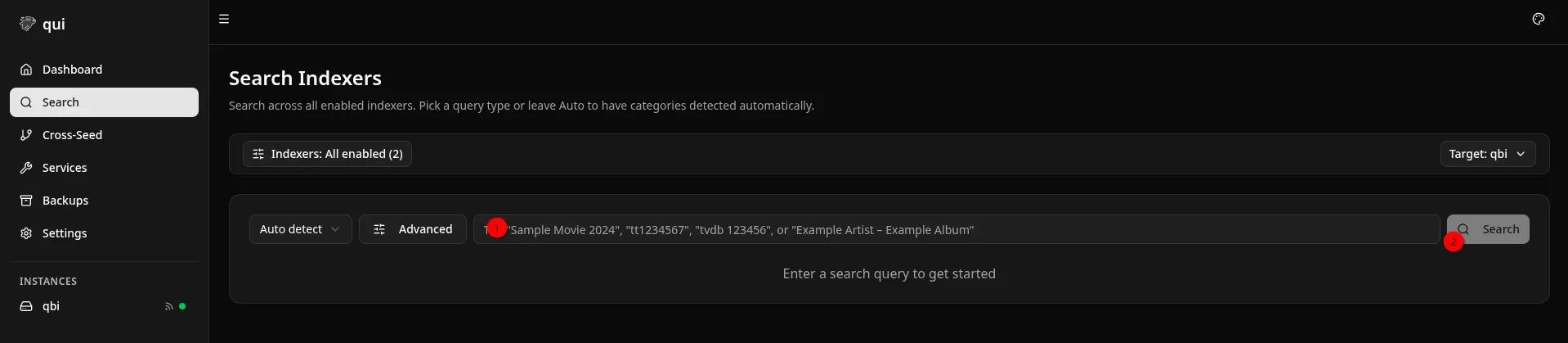Expand the Auto detect query type dropdown

[300, 229]
